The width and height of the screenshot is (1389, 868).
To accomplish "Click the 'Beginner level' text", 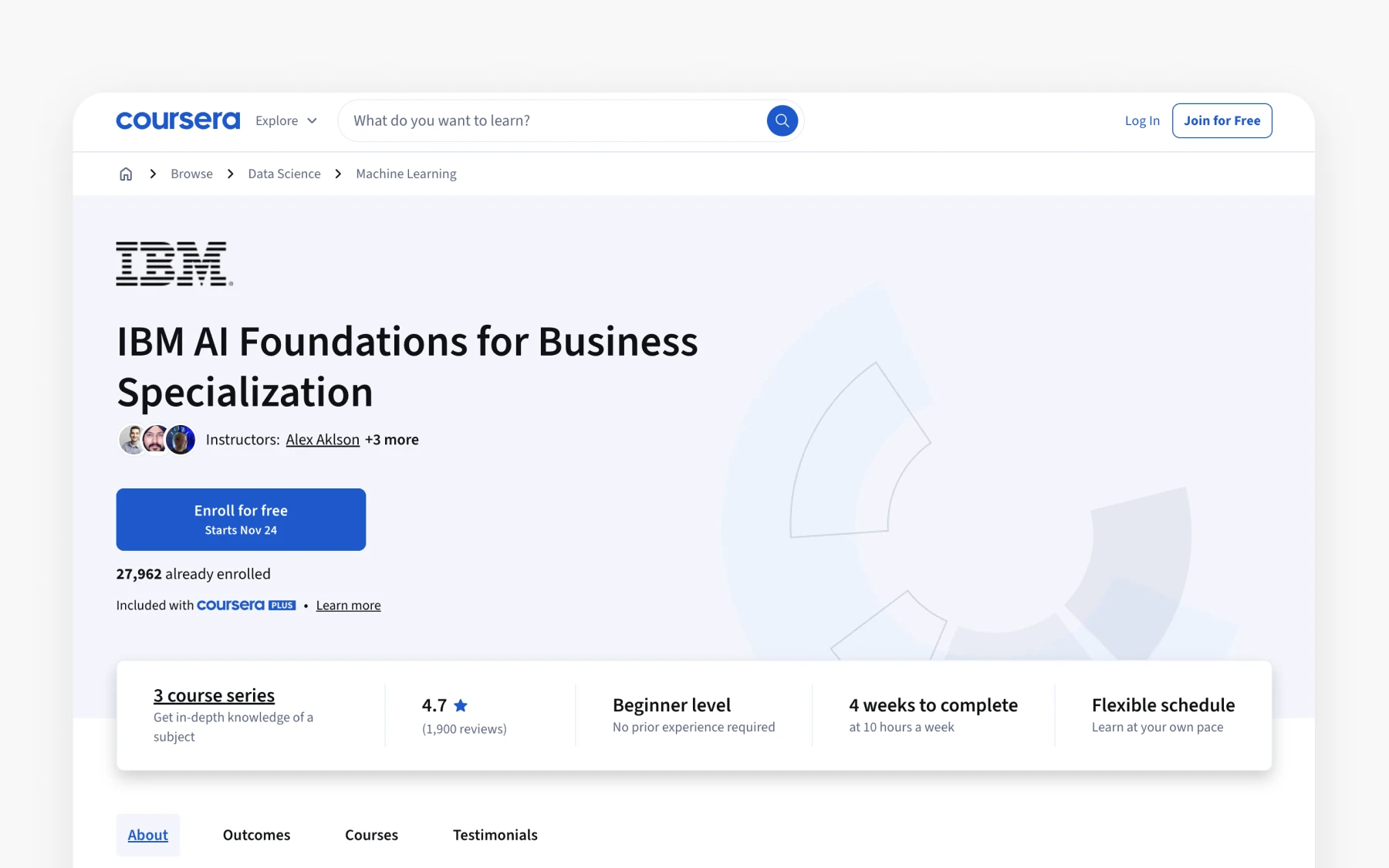I will (x=671, y=705).
